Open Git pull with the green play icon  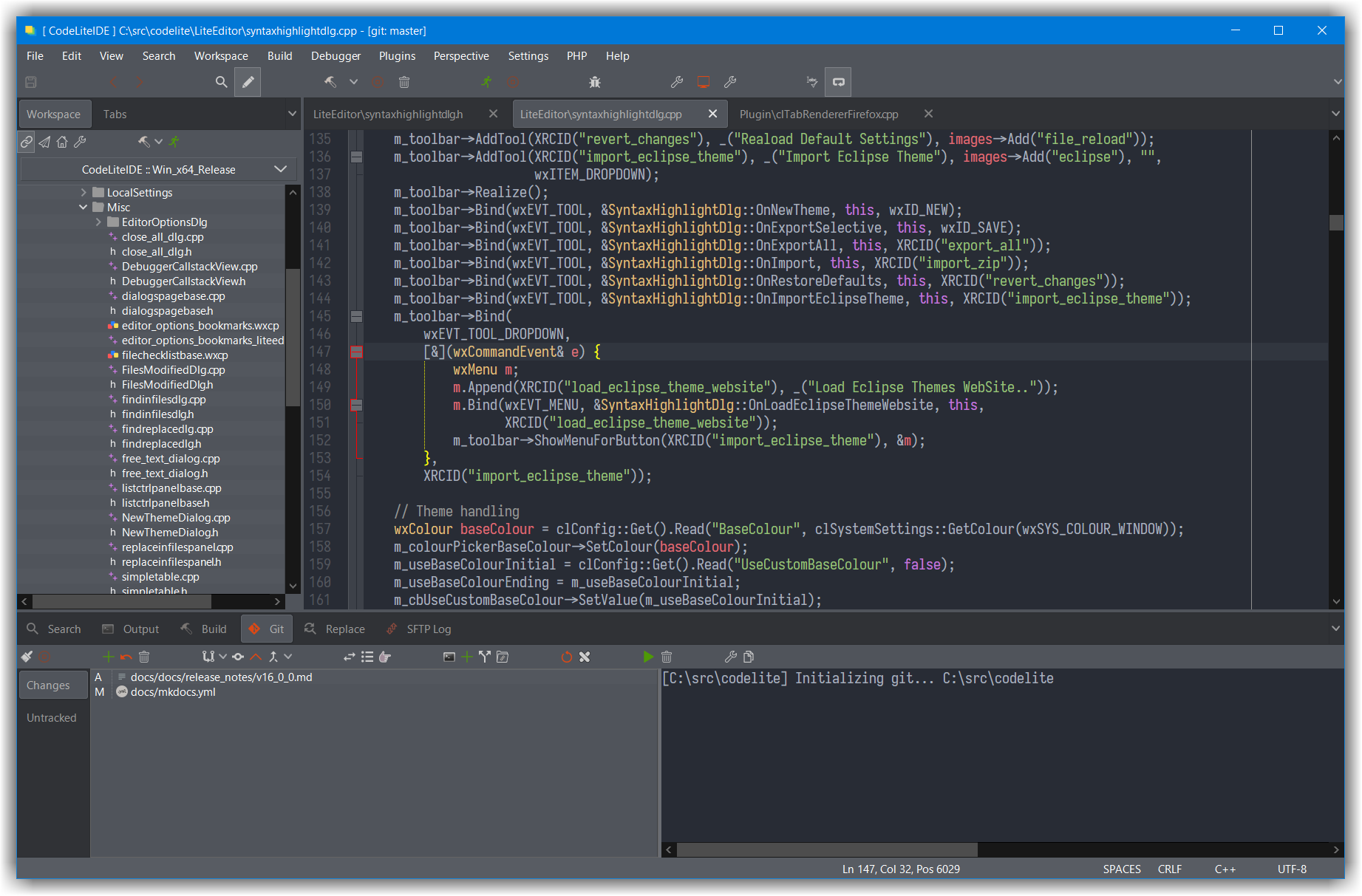coord(649,657)
